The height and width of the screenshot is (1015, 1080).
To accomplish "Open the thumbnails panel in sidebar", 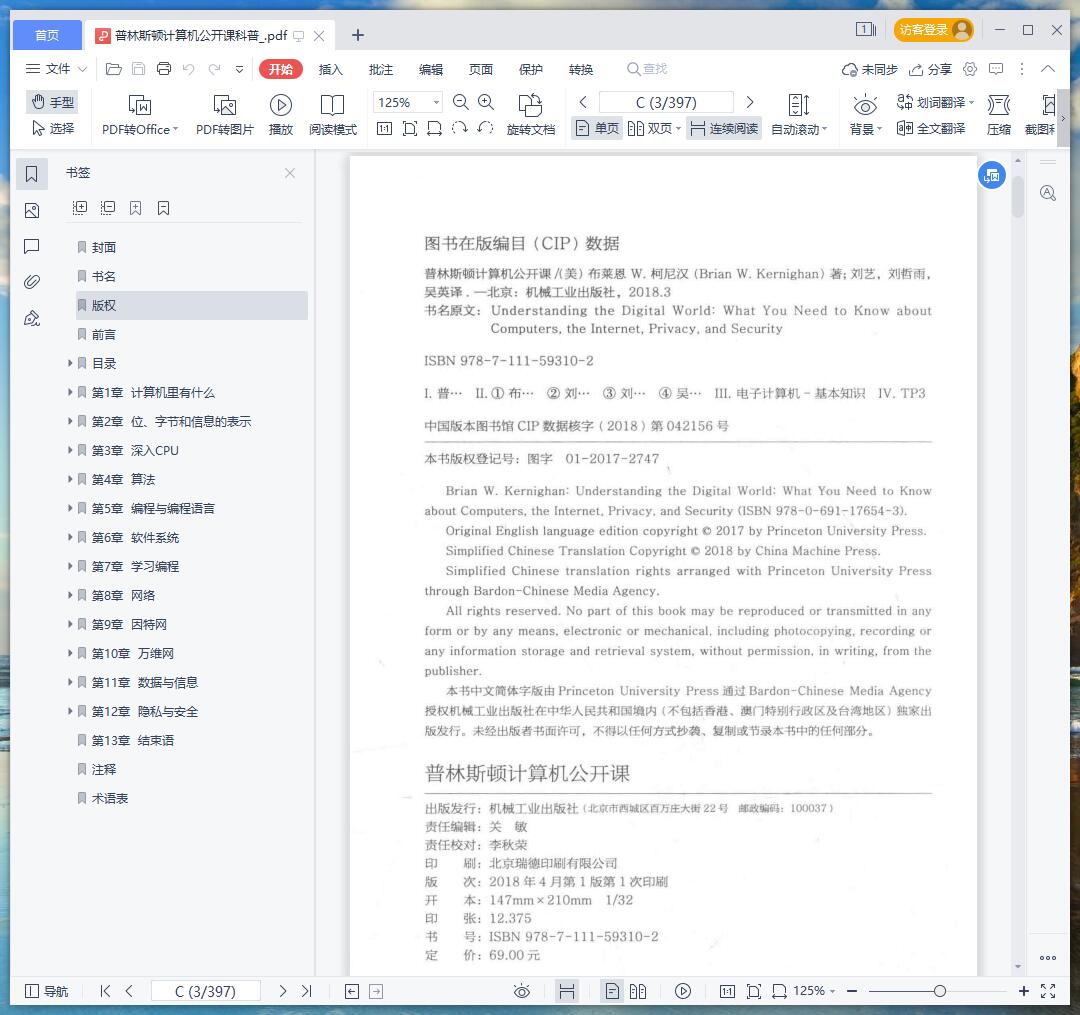I will tap(32, 210).
